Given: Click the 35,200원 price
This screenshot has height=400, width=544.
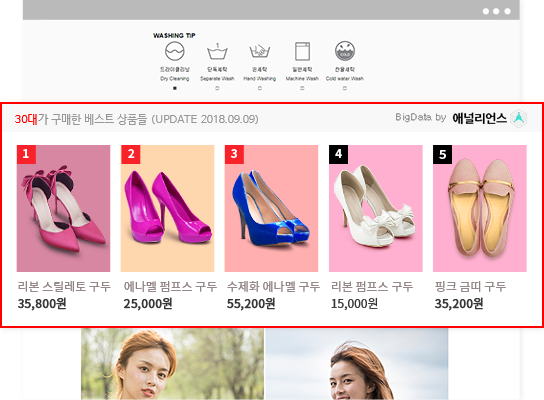Looking at the screenshot, I should coord(459,304).
